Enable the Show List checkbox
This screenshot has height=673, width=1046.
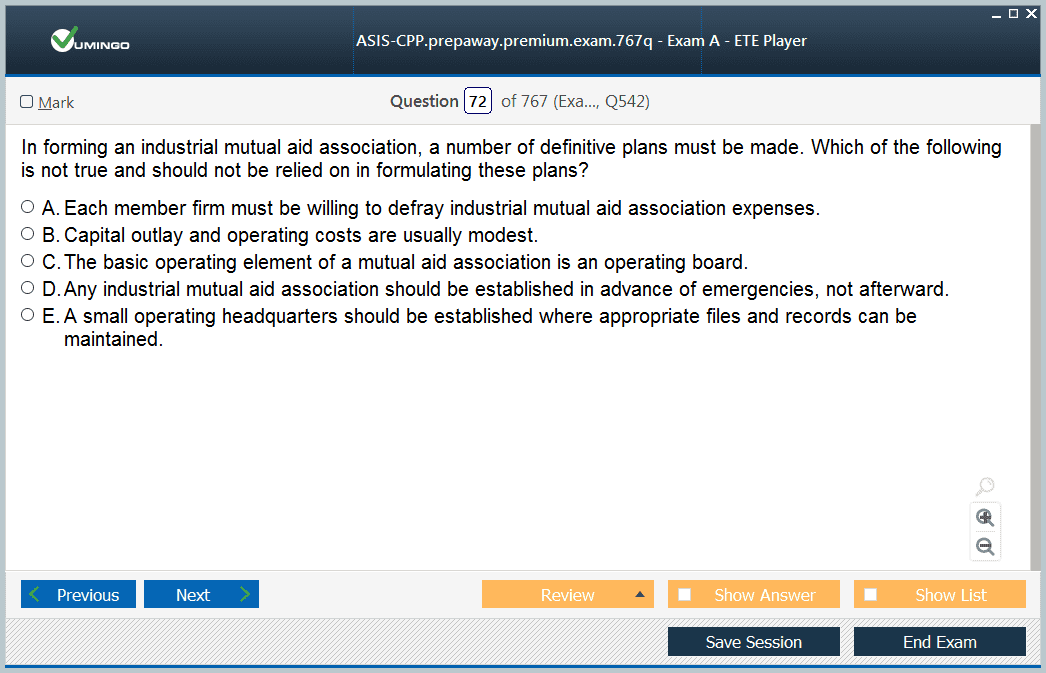871,595
